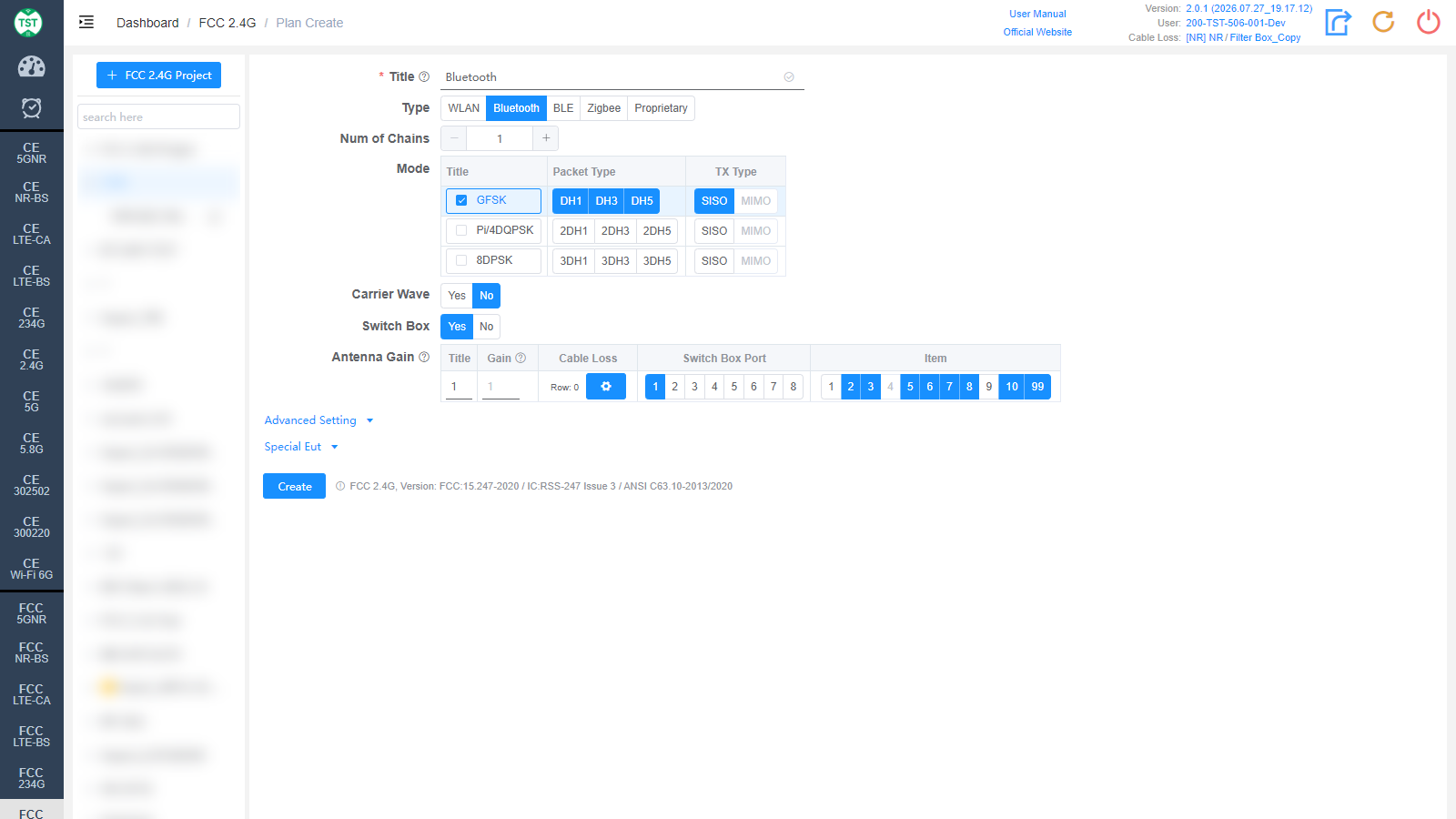Select Proprietary type tab
Viewport: 1456px width, 819px height.
[661, 108]
